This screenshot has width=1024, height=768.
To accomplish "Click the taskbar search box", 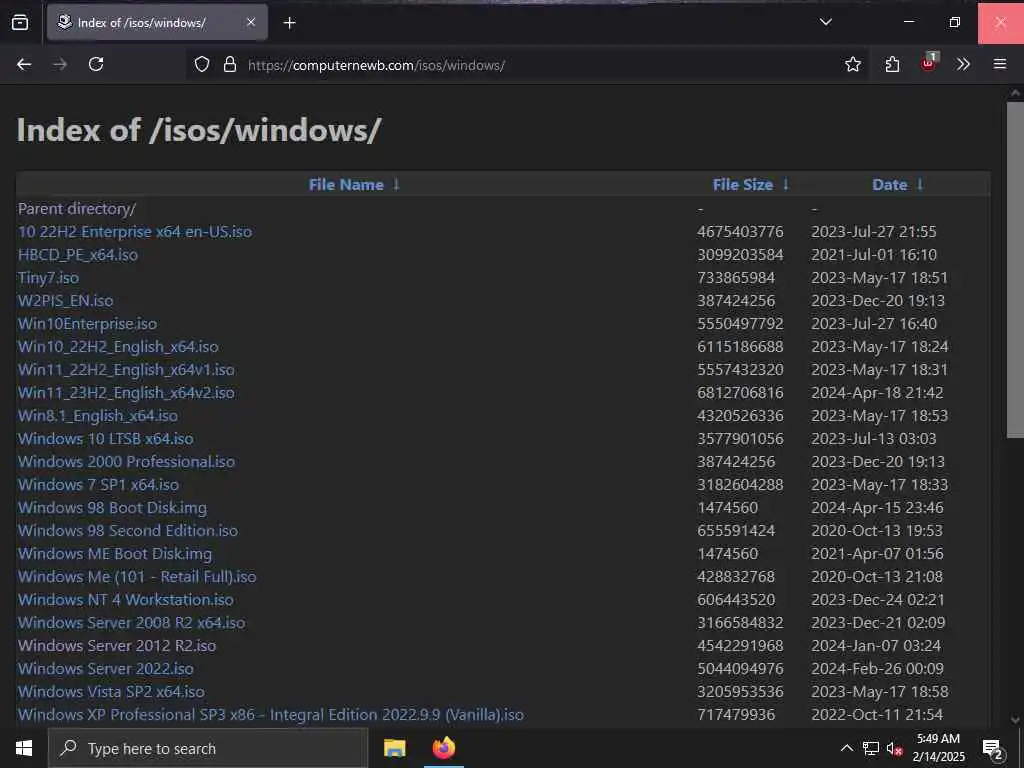I will point(208,748).
